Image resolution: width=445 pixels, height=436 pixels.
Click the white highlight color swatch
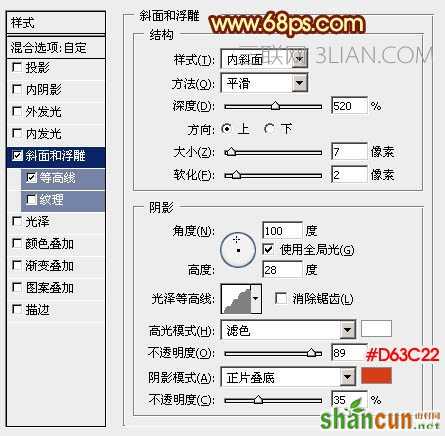tap(376, 329)
